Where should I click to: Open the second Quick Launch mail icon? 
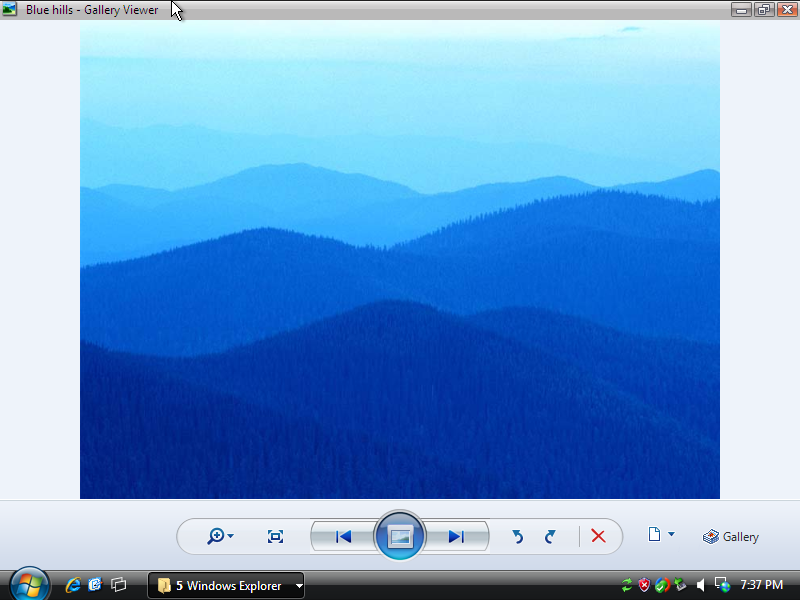click(95, 585)
